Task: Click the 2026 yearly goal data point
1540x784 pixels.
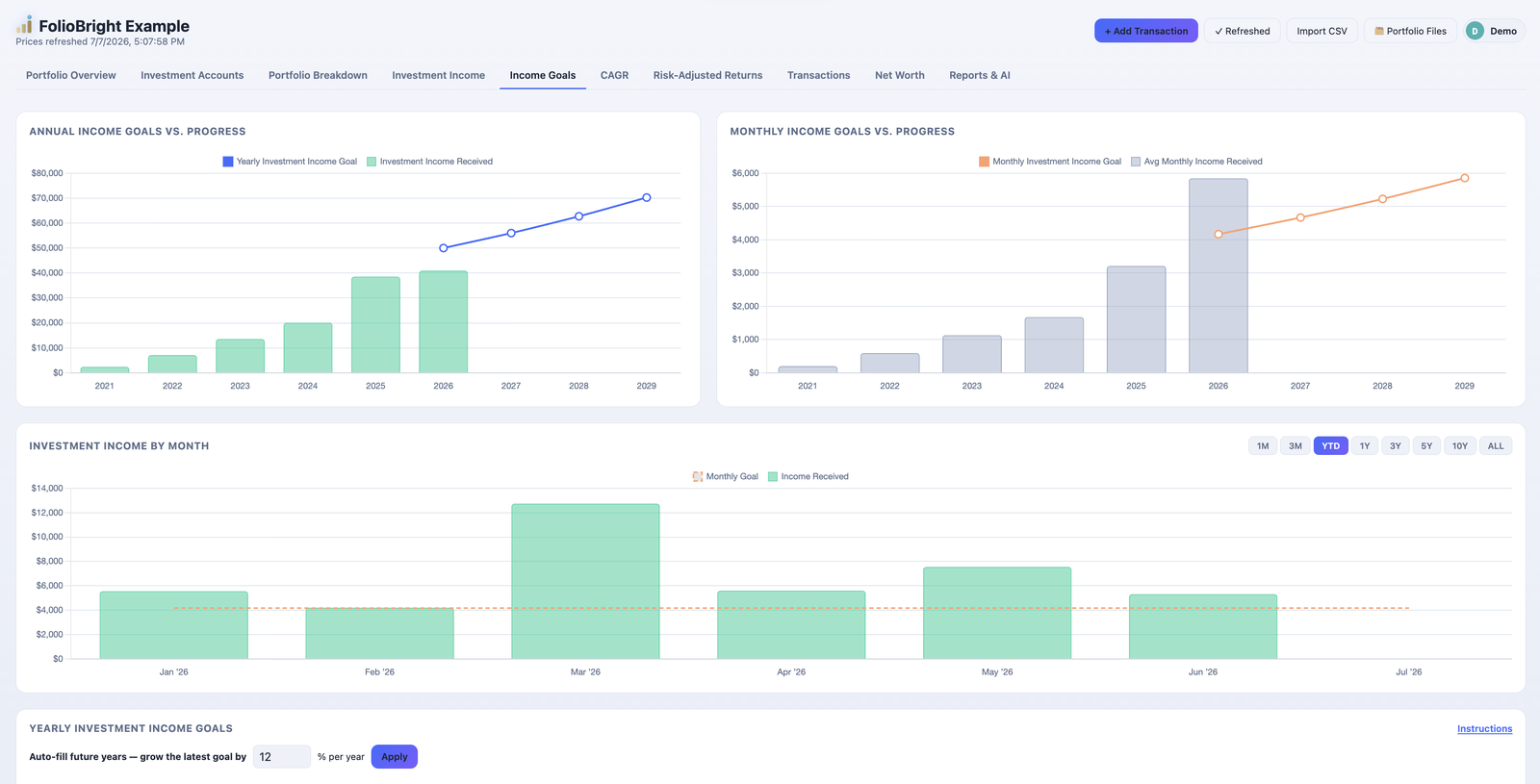Action: pos(444,248)
